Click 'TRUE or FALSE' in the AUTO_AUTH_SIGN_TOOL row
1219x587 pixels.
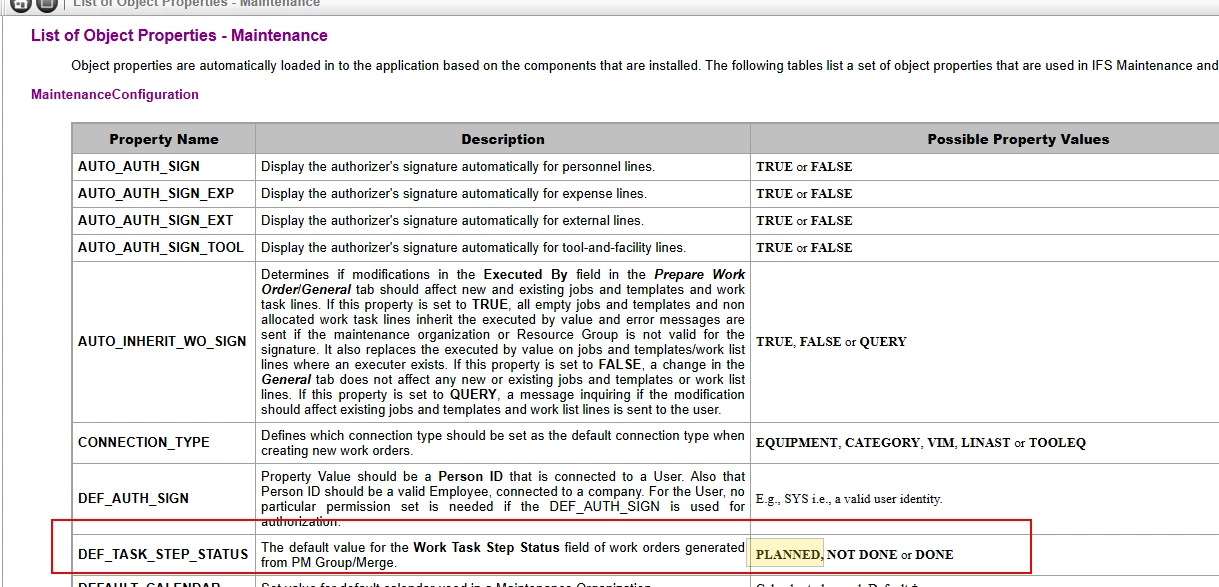[x=805, y=248]
